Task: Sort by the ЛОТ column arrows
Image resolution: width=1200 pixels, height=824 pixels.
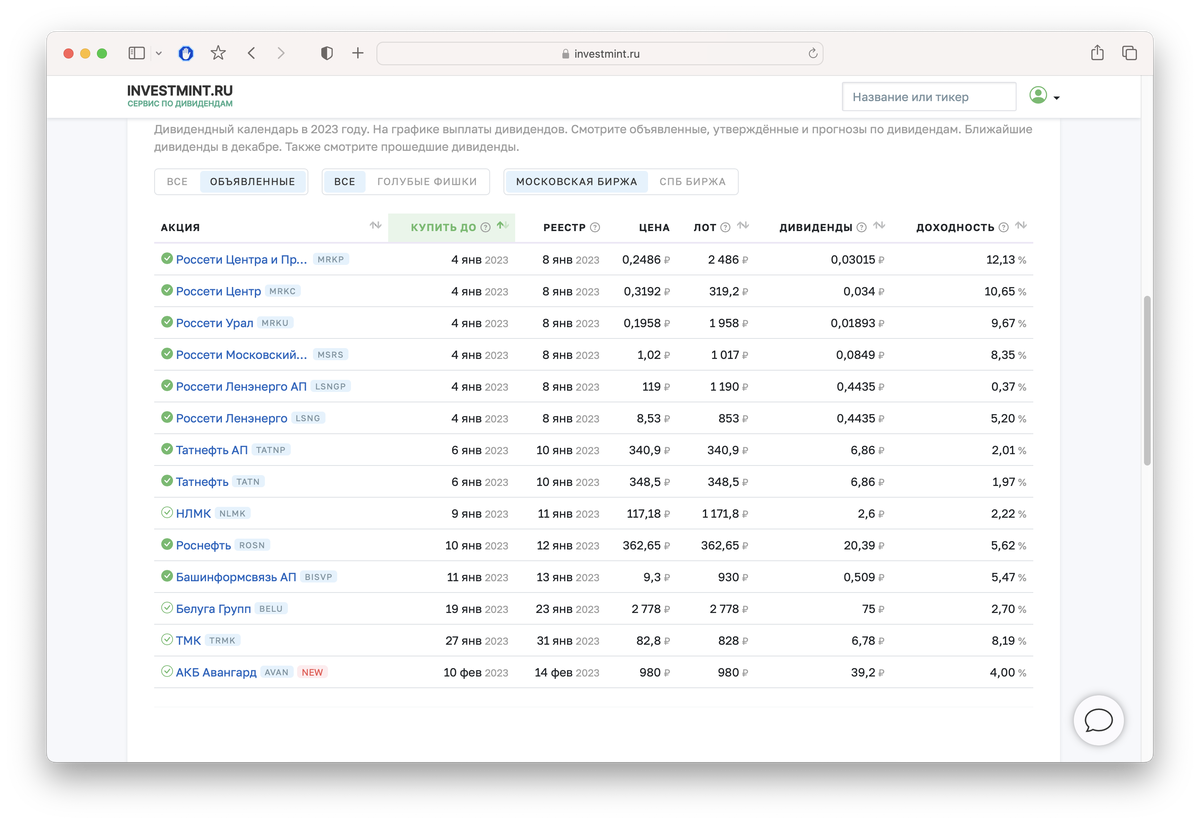Action: tap(743, 226)
